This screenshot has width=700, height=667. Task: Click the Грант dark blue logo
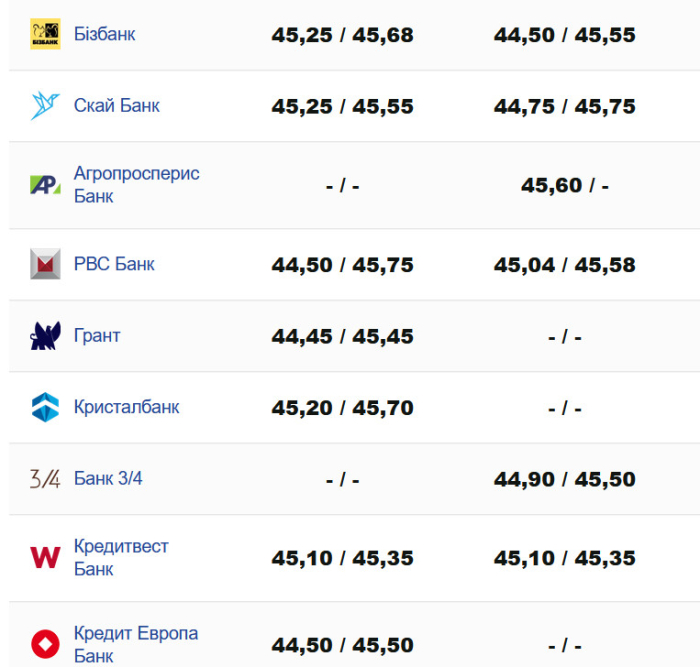coord(45,336)
